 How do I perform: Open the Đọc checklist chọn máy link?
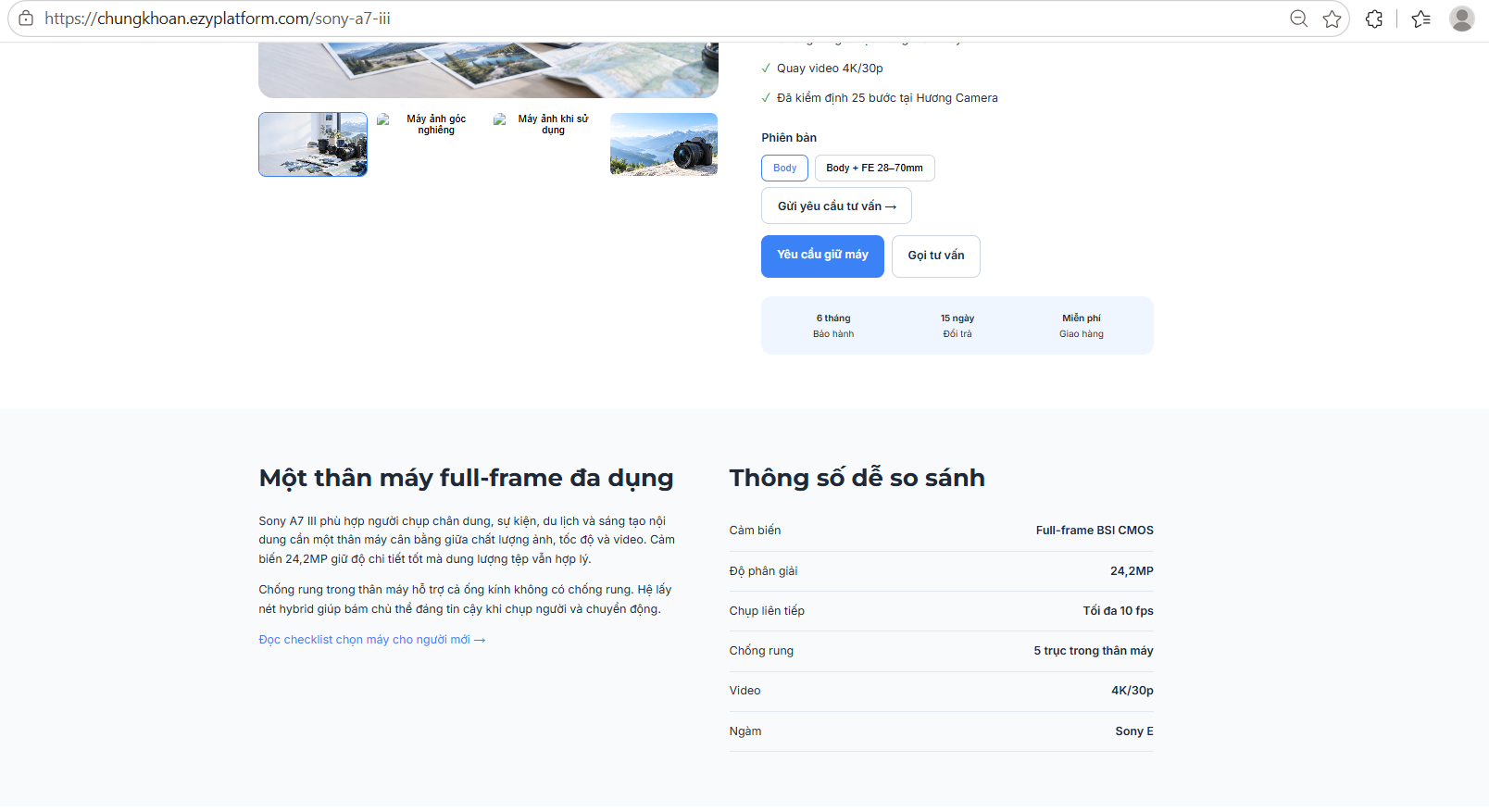372,640
